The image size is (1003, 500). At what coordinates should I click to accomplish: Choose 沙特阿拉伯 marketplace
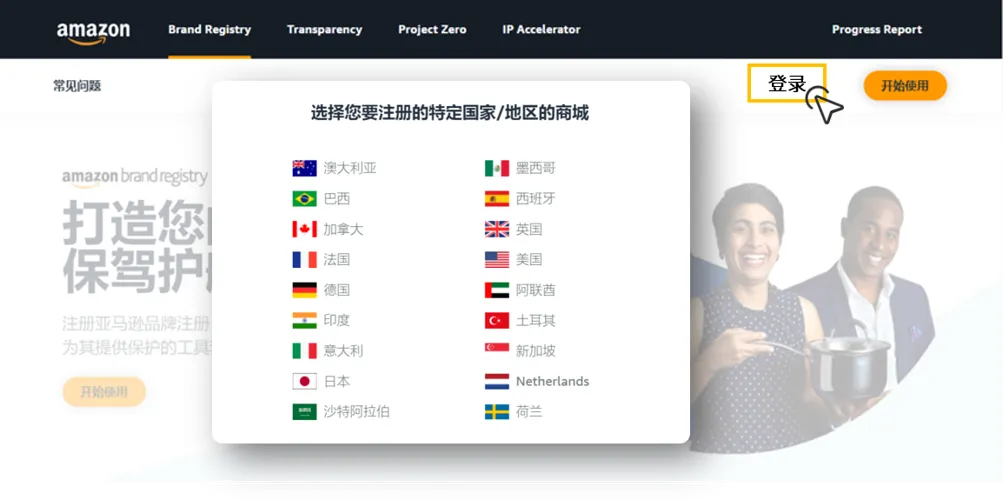[x=356, y=411]
